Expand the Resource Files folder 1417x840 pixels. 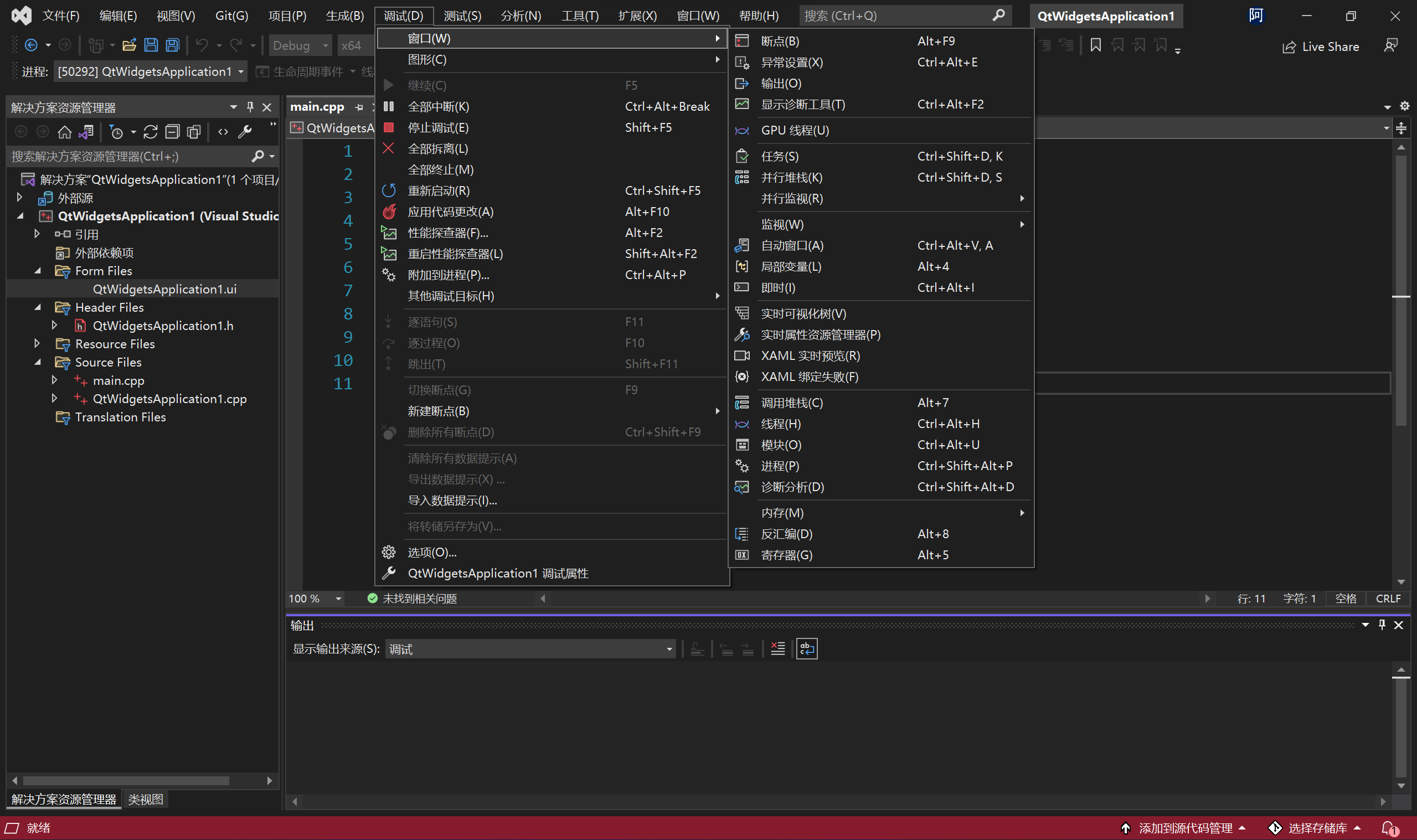point(37,343)
